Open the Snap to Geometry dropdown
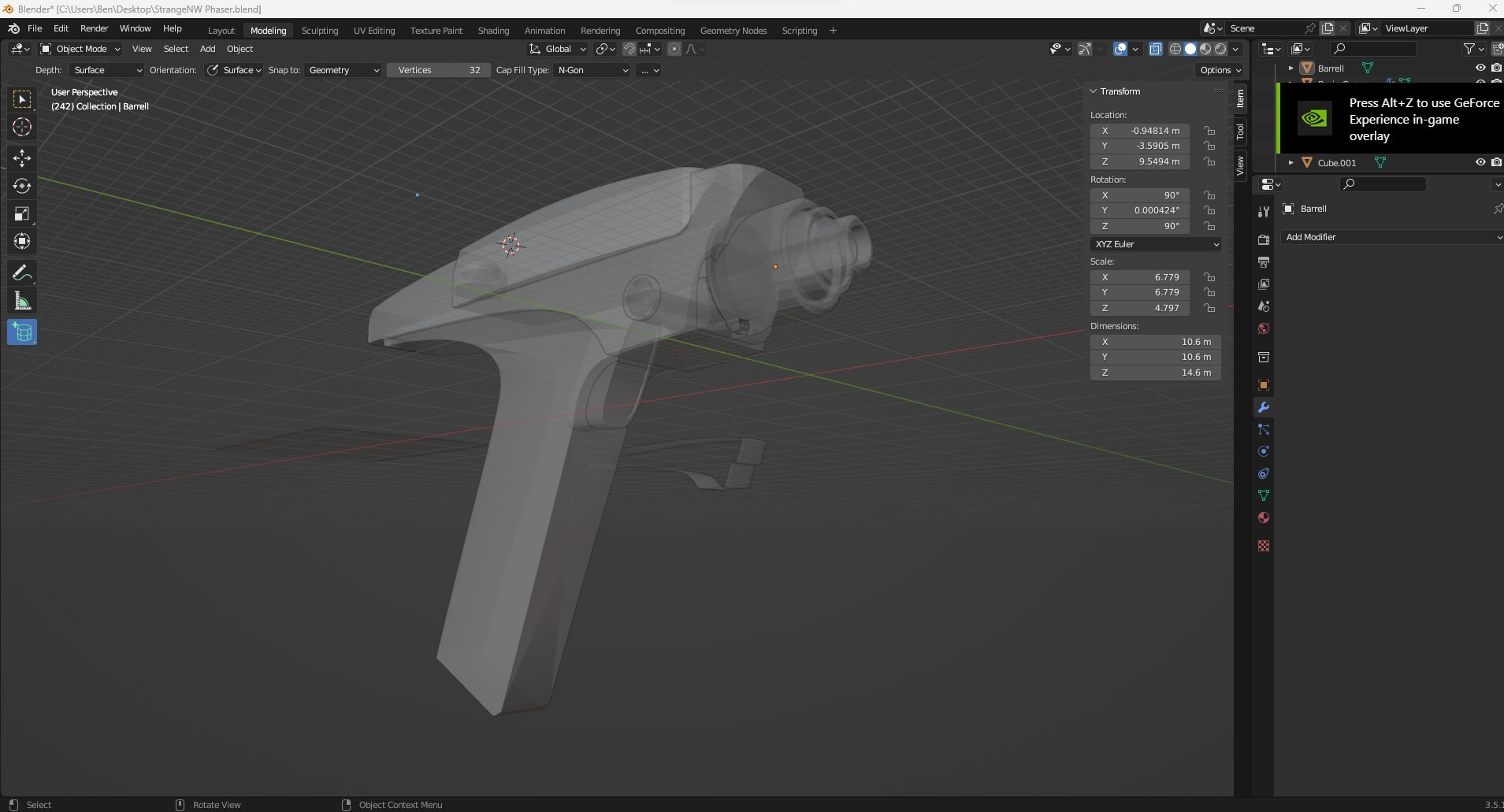Image resolution: width=1504 pixels, height=812 pixels. pyautogui.click(x=343, y=70)
